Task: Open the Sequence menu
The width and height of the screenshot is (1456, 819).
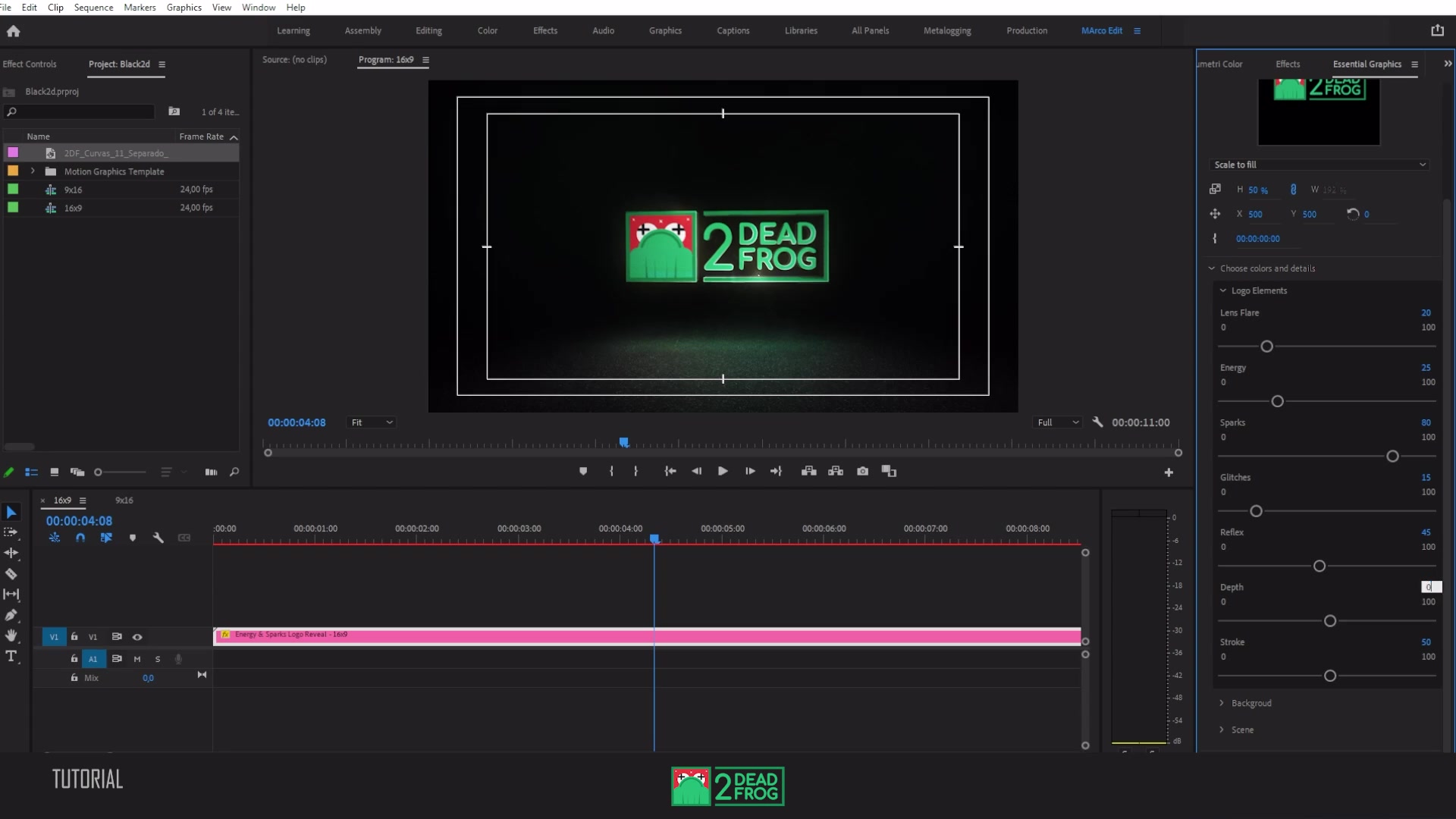Action: coord(93,8)
